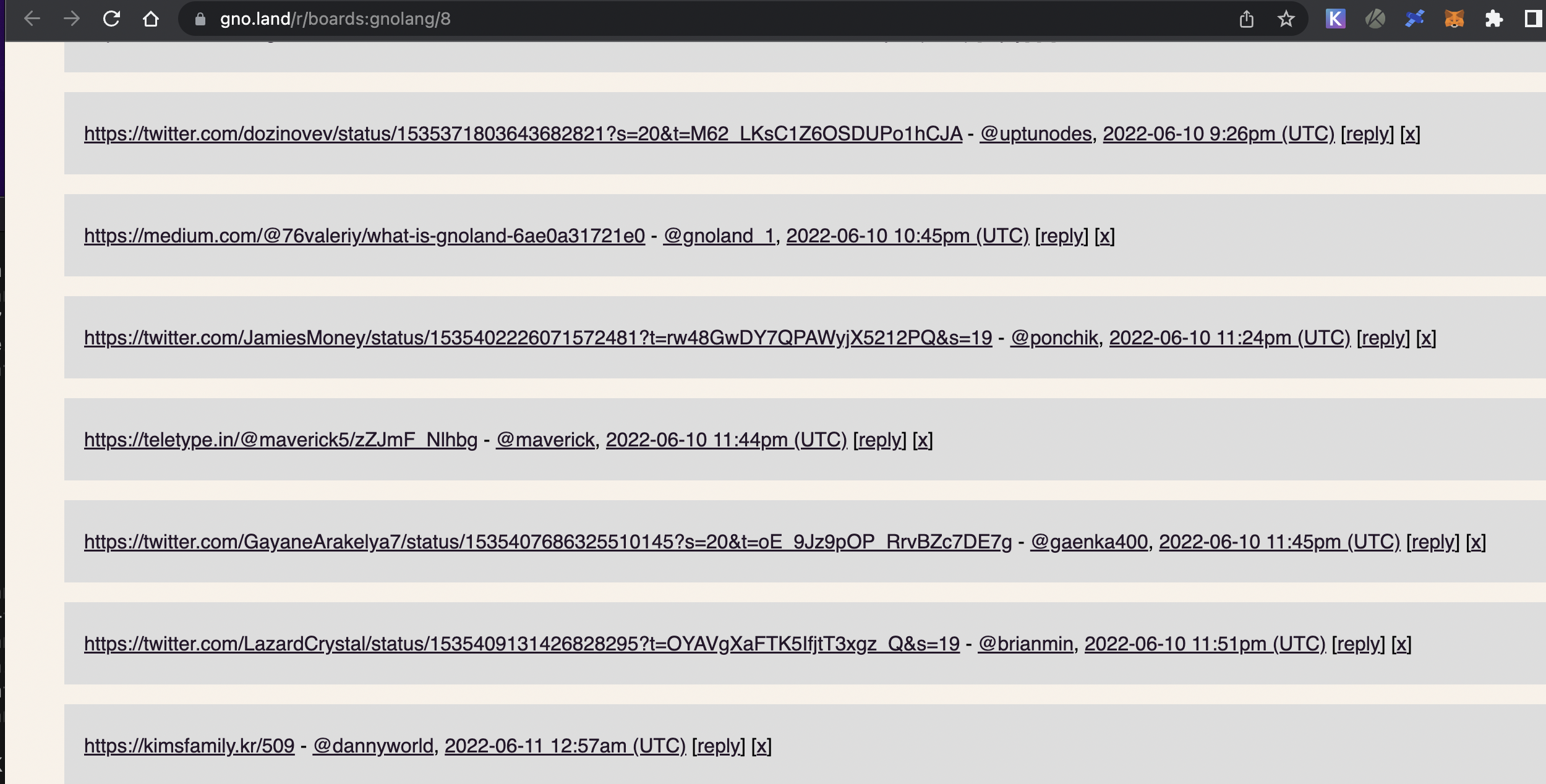Go to browser home page icon

tap(151, 19)
